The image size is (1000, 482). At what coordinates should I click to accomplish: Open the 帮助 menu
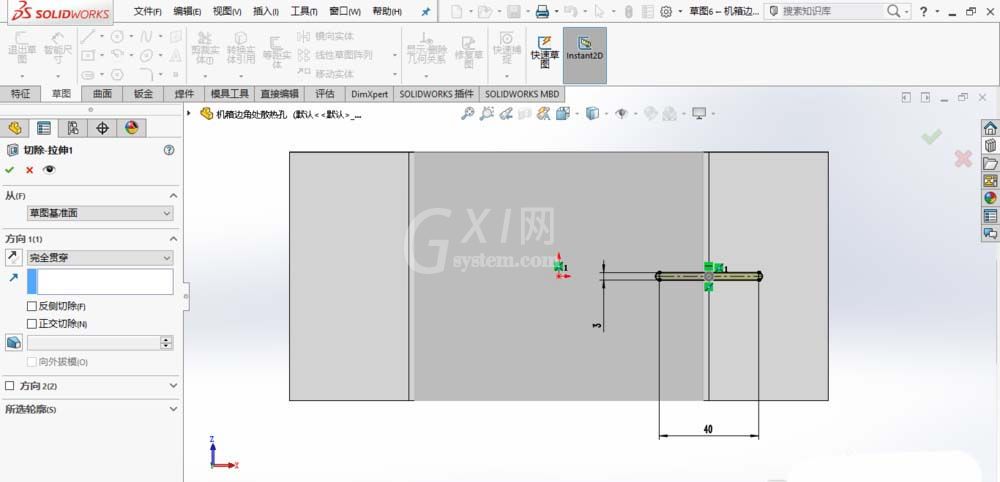[387, 11]
